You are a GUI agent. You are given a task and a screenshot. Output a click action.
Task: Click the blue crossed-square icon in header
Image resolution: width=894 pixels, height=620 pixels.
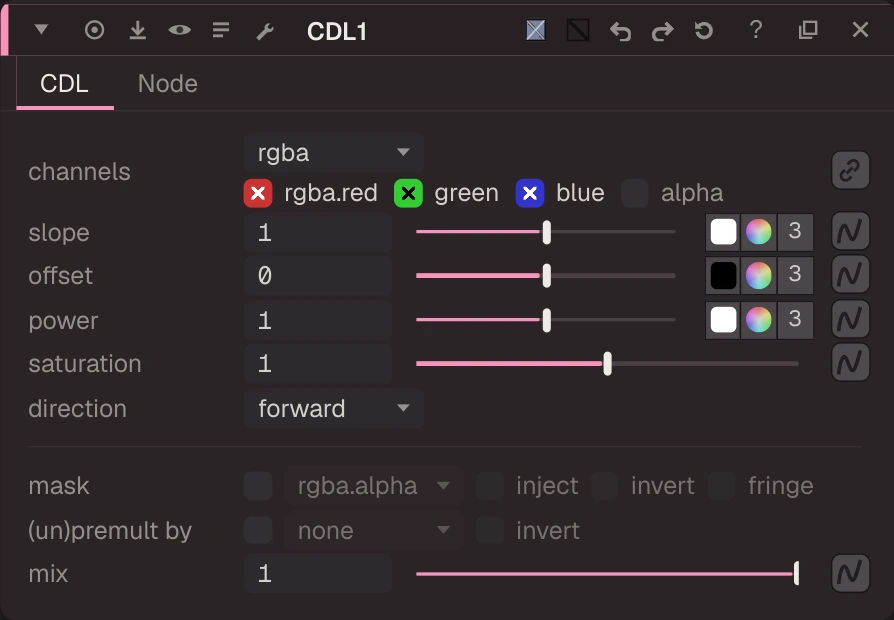coord(535,30)
